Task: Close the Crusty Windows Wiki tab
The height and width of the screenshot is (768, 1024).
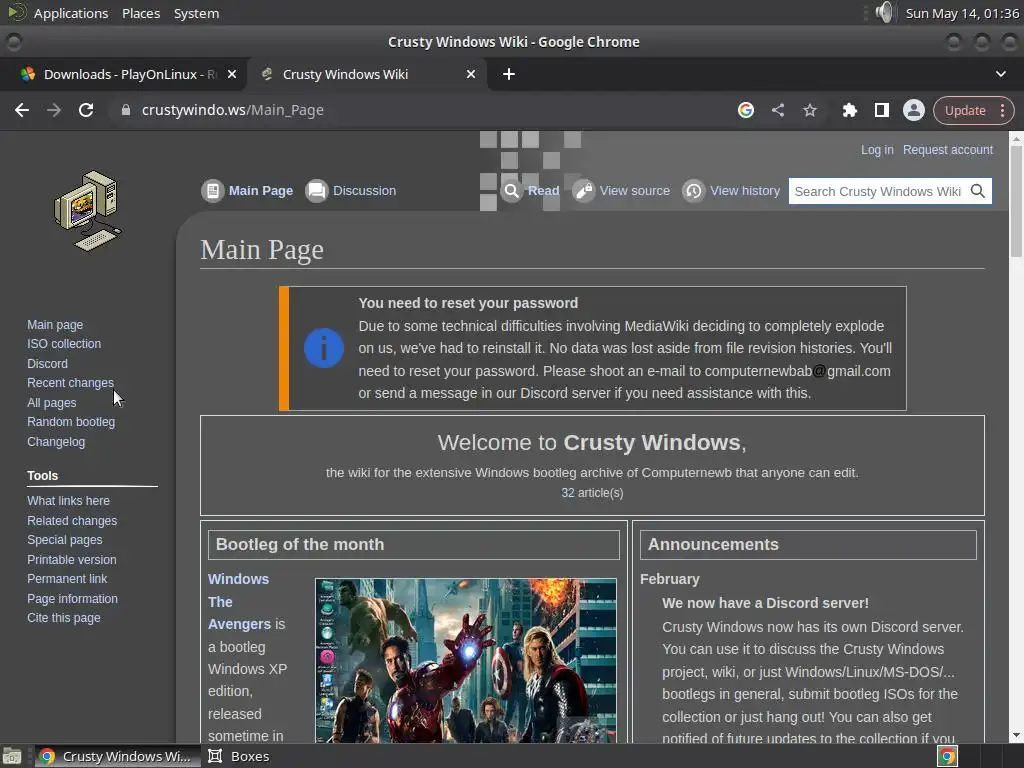Action: click(x=471, y=74)
